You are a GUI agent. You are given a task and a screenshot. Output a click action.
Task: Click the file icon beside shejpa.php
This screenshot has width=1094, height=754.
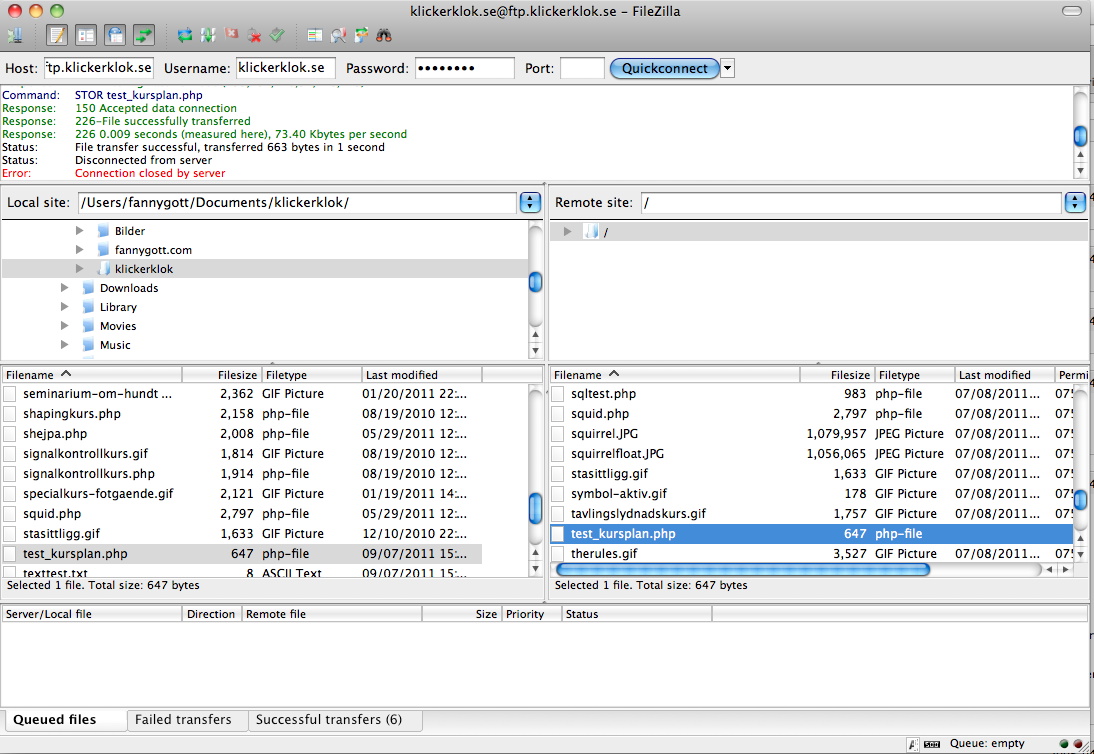pyautogui.click(x=10, y=434)
